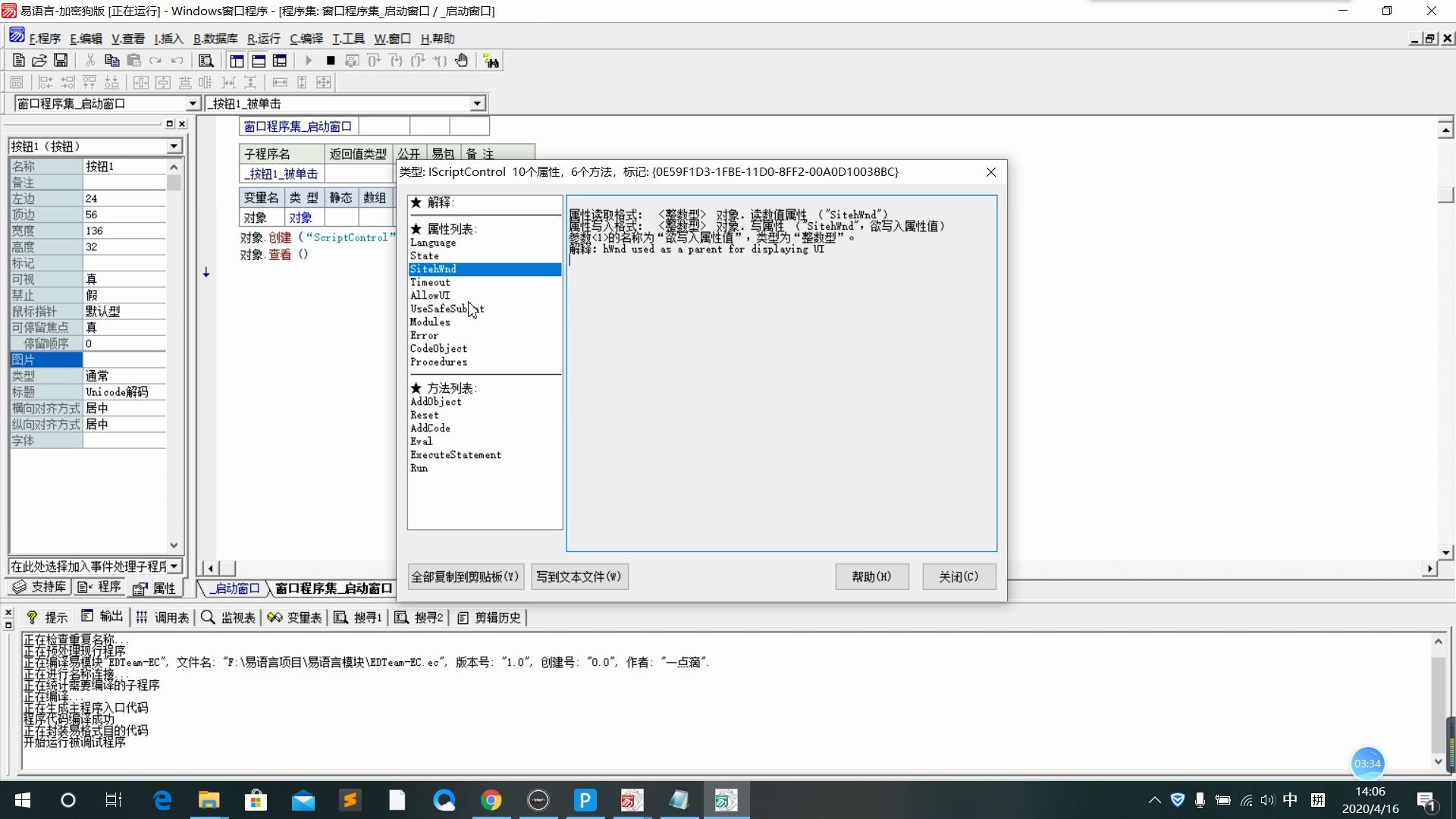The image size is (1456, 819).
Task: Open the 帮助 menu
Action: tap(436, 38)
